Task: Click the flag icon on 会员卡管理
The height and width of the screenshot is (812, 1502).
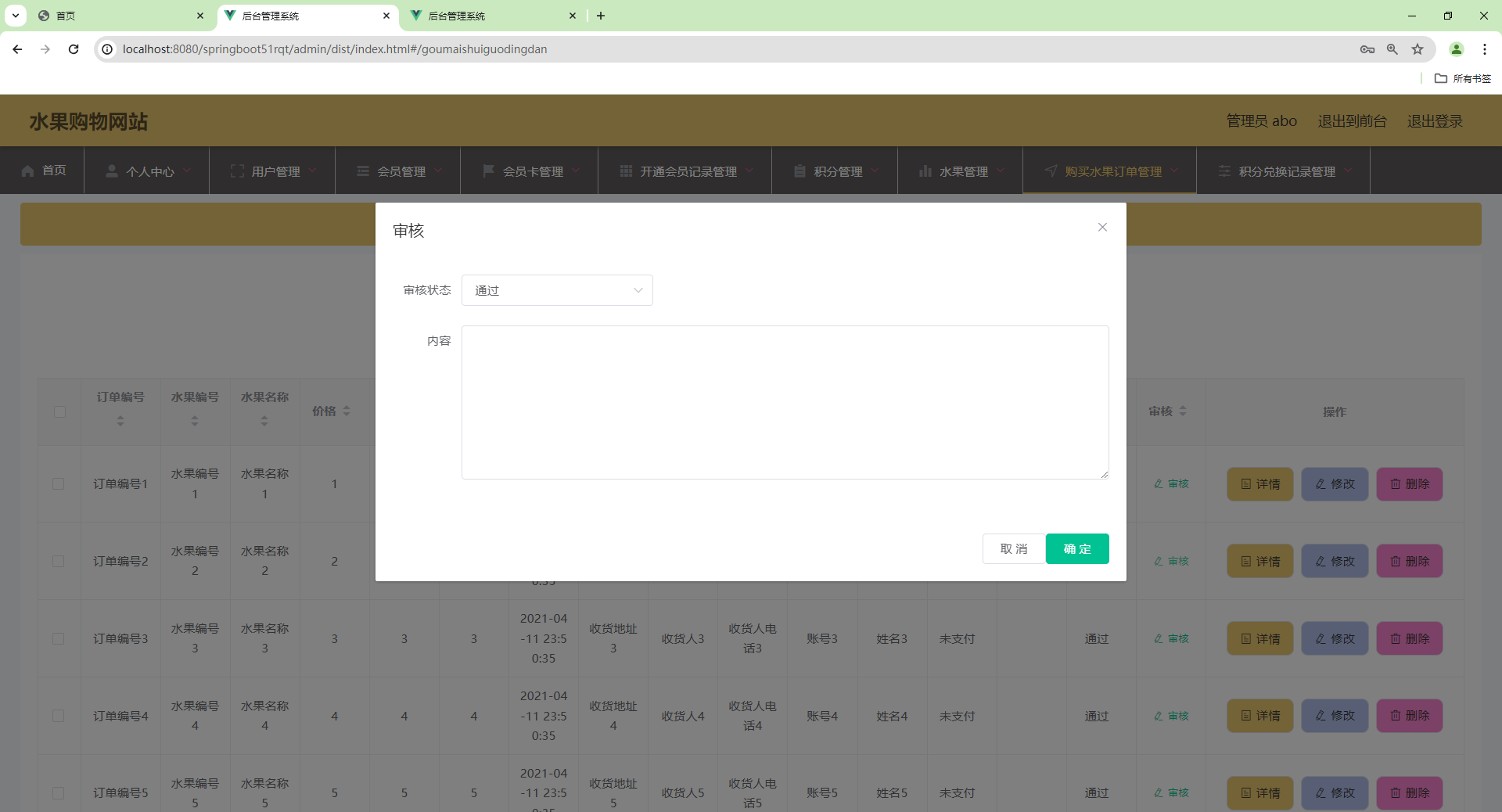Action: 488,171
